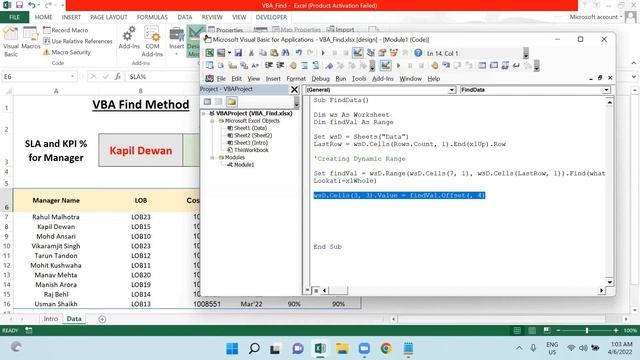Click the Outdent icon in Edit toolbar
The height and width of the screenshot is (360, 640).
[280, 65]
